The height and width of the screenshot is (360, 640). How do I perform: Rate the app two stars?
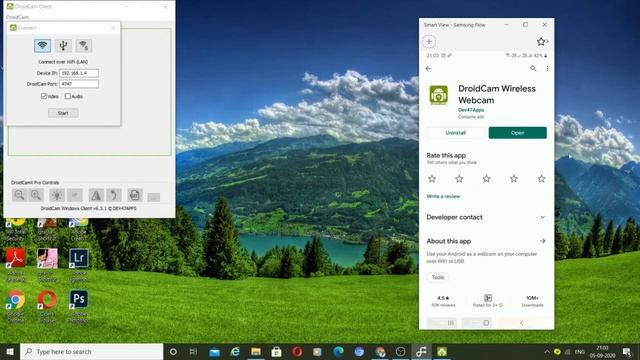click(459, 179)
